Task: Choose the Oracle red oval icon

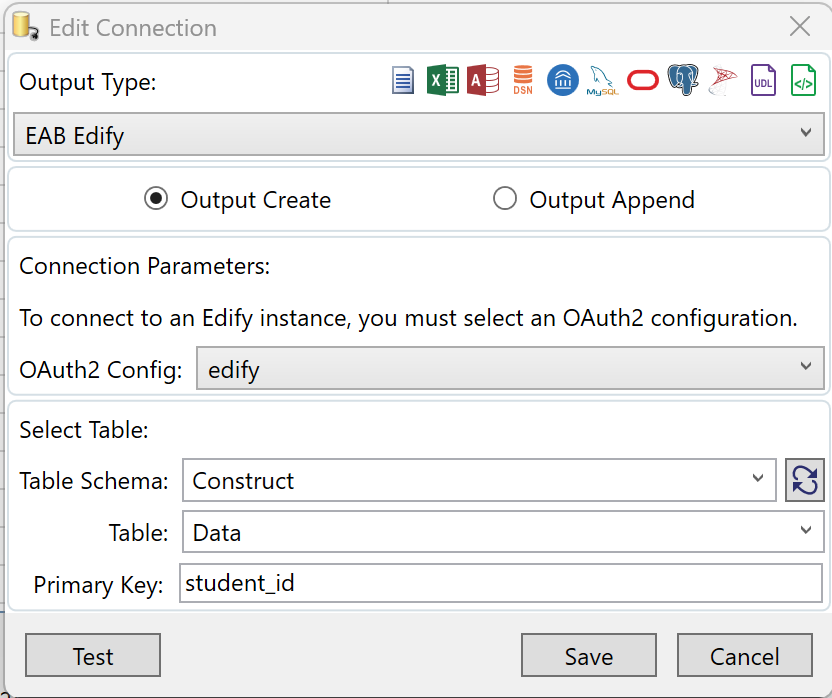Action: (x=643, y=80)
